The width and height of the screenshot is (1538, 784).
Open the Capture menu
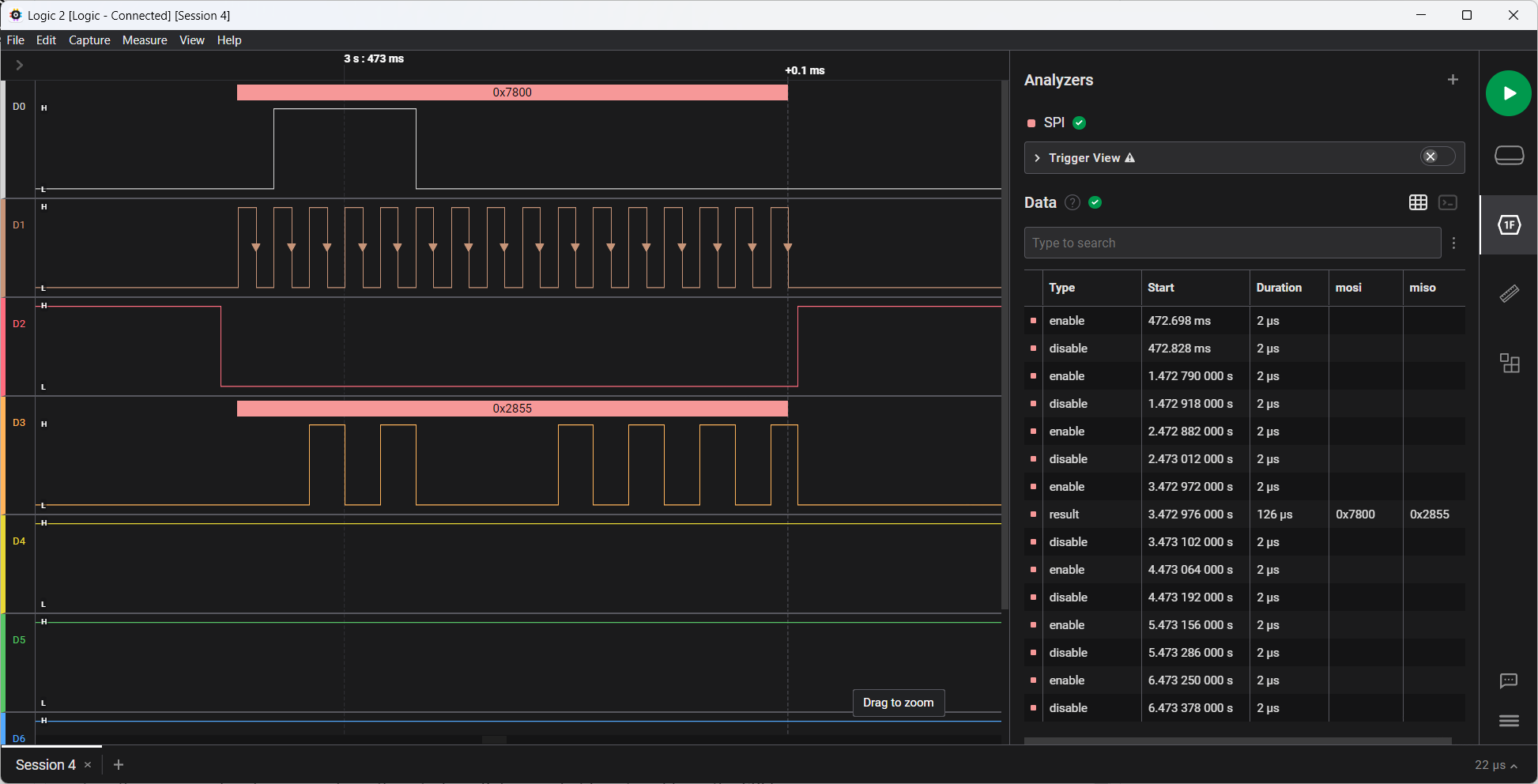(89, 40)
